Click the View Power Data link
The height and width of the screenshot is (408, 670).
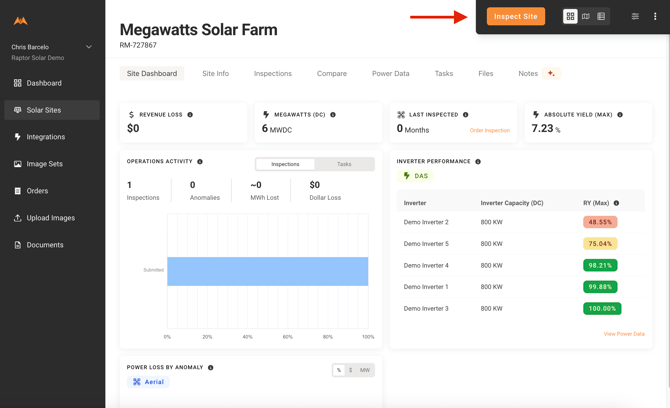624,334
